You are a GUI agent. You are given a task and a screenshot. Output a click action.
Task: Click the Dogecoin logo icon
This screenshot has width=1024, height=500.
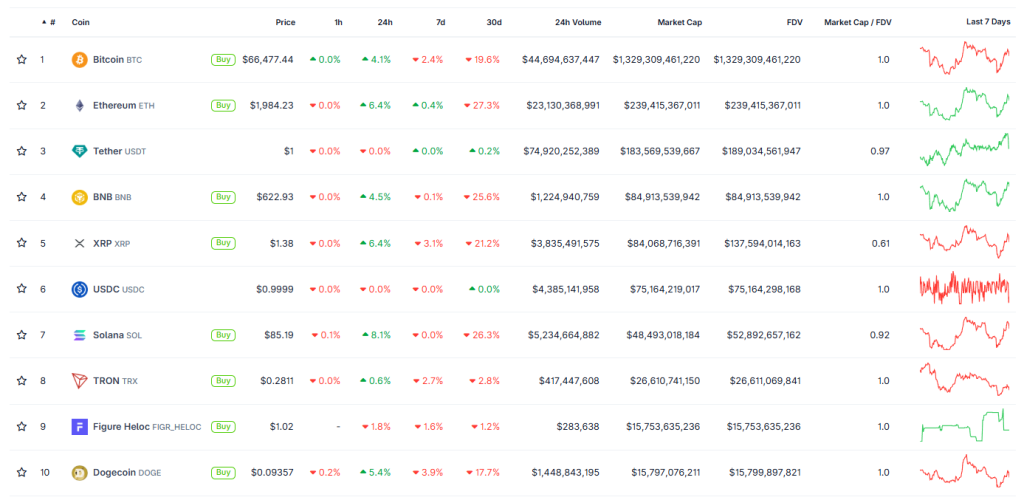pyautogui.click(x=80, y=472)
